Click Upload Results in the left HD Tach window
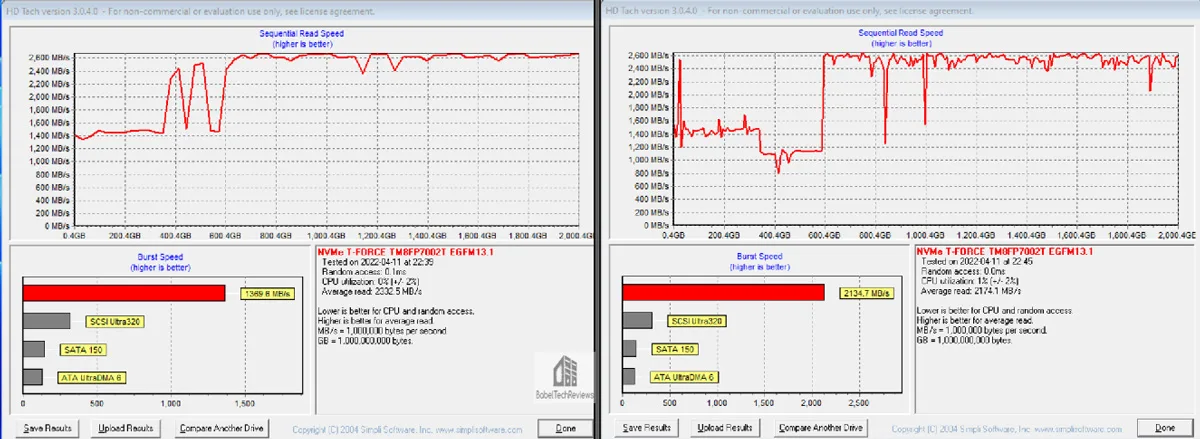 coord(125,428)
